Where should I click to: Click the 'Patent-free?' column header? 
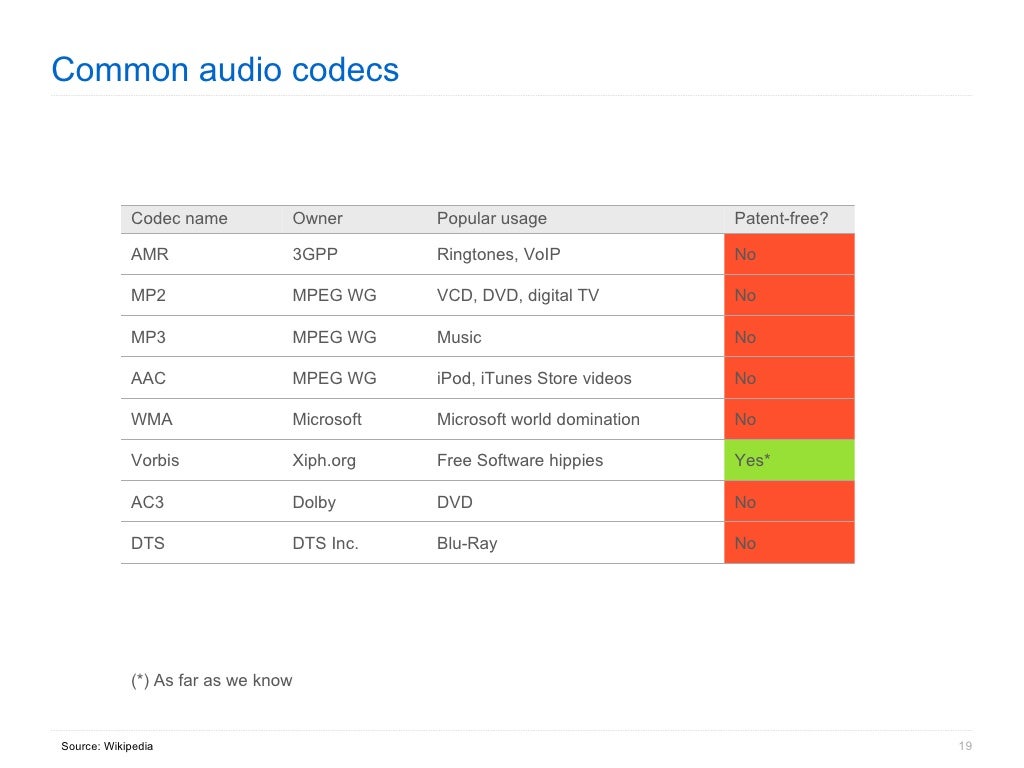point(781,219)
